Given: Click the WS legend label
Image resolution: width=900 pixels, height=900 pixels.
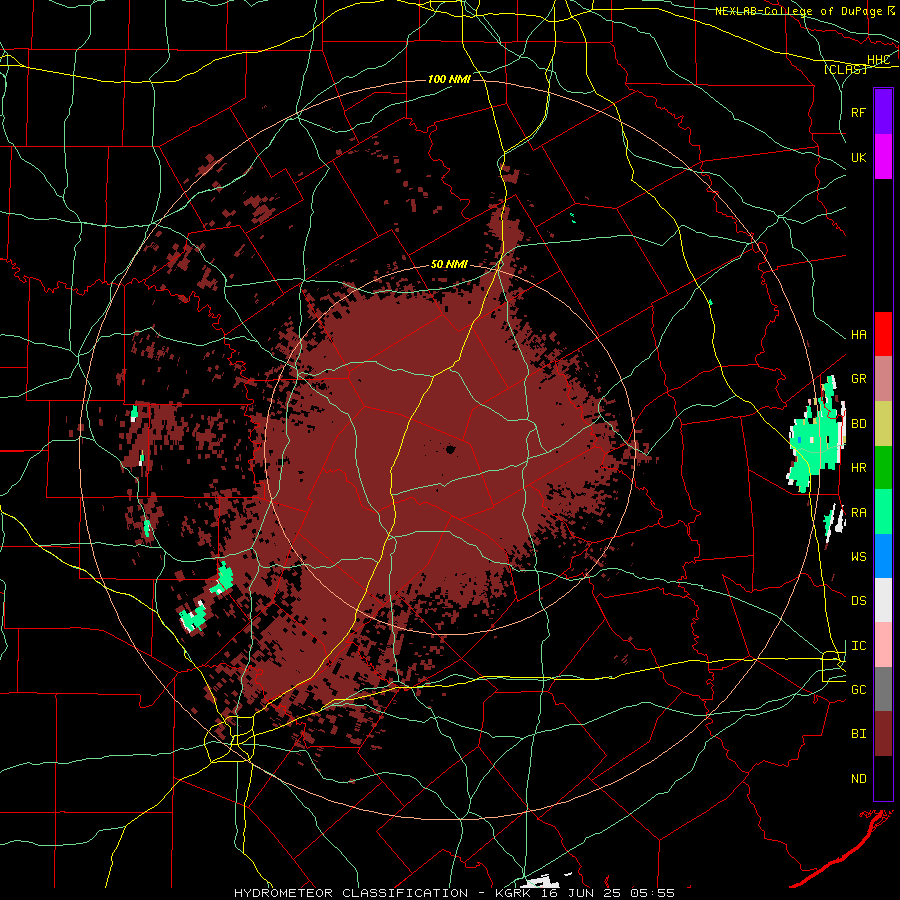Looking at the screenshot, I should 858,556.
